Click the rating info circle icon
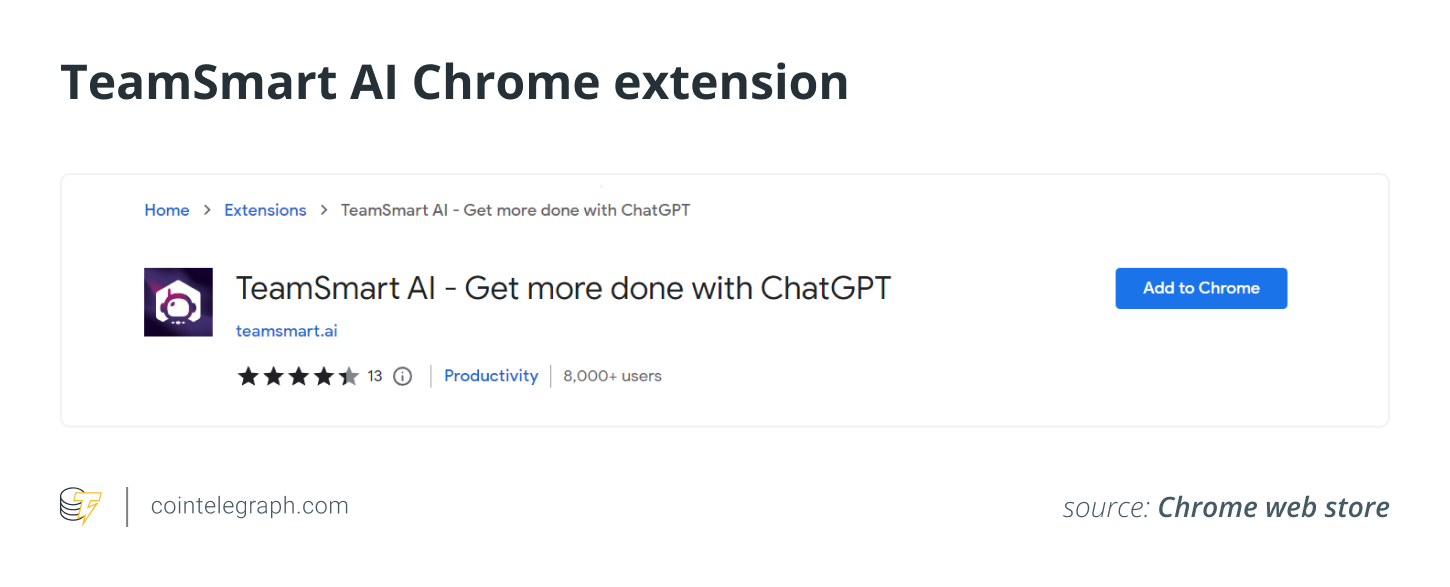Viewport: 1450px width, 587px height. pyautogui.click(x=402, y=377)
